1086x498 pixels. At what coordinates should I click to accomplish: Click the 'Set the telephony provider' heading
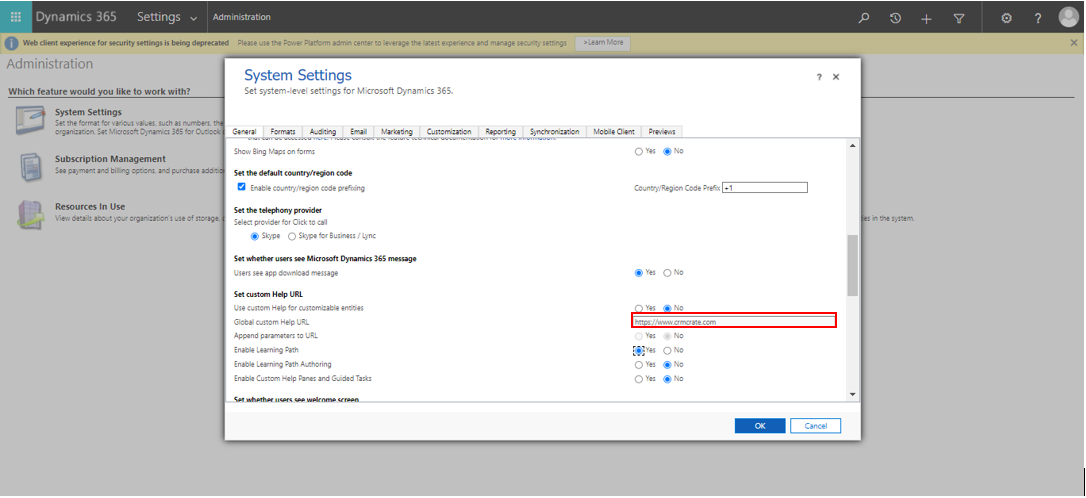278,210
